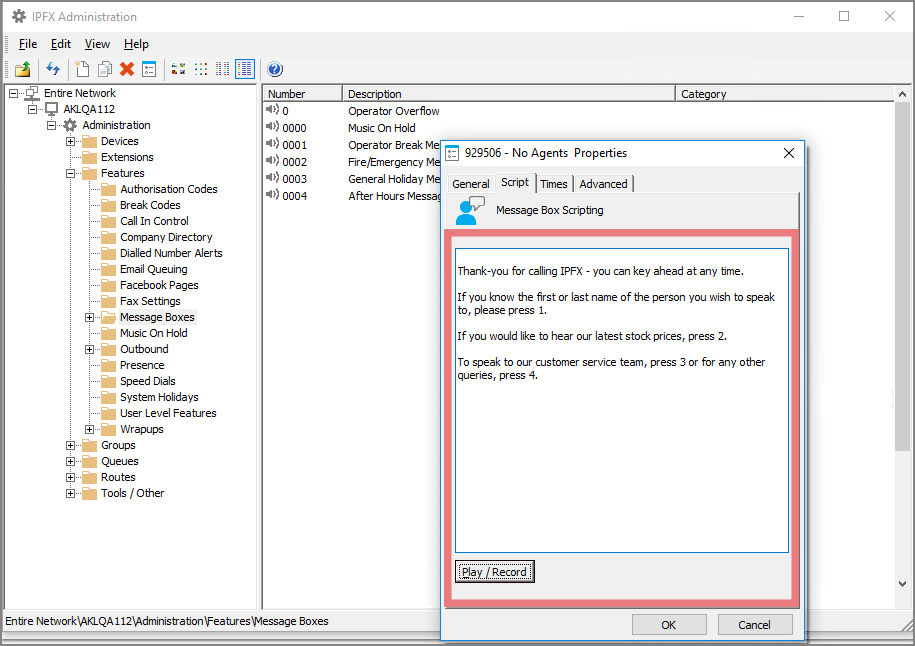
Task: Switch to small icons view
Action: click(201, 69)
